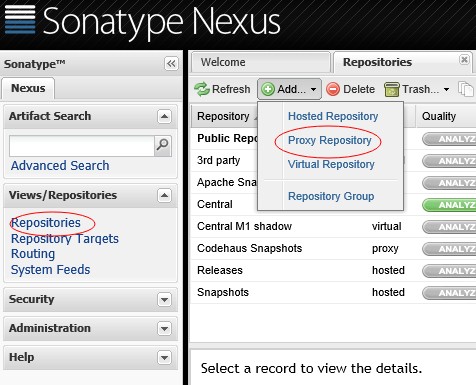476x385 pixels.
Task: Select the Snapshots repository row
Action: (333, 292)
